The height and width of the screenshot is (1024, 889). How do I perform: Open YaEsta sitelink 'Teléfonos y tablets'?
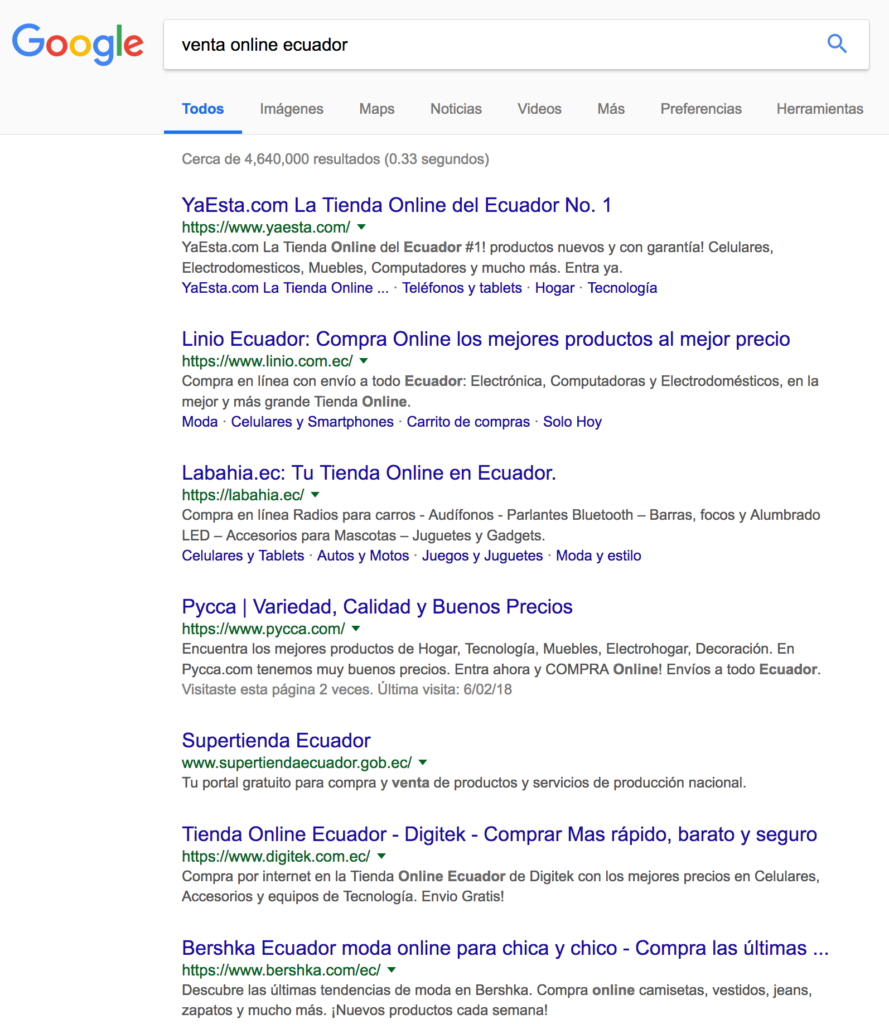point(462,288)
